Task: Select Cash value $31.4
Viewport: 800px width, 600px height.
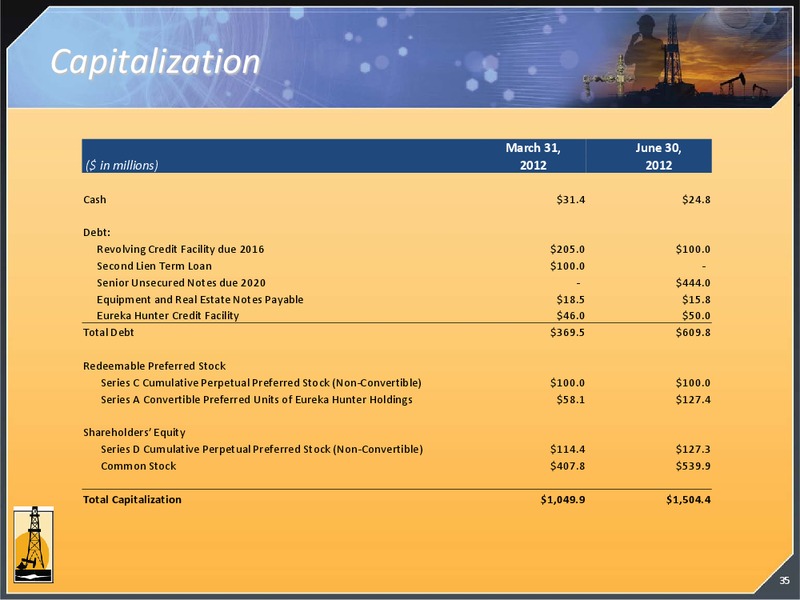Action: point(571,199)
